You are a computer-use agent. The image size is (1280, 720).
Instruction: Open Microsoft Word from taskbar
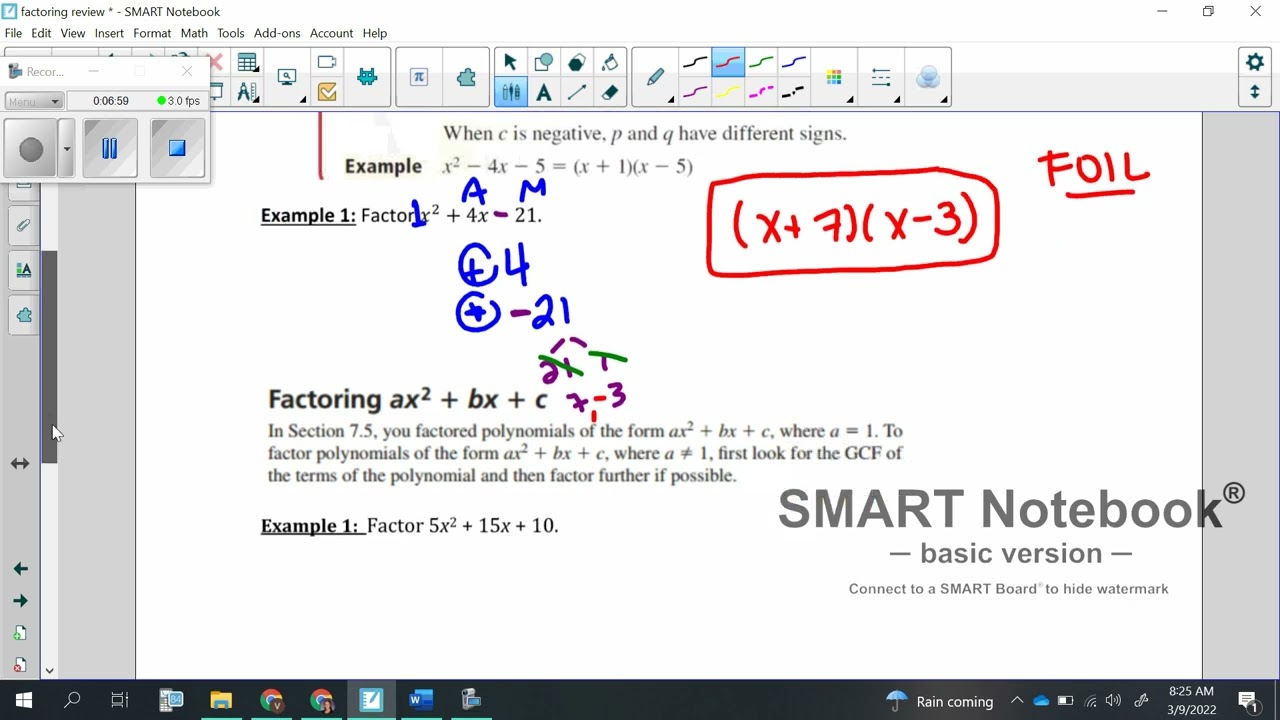tap(421, 700)
